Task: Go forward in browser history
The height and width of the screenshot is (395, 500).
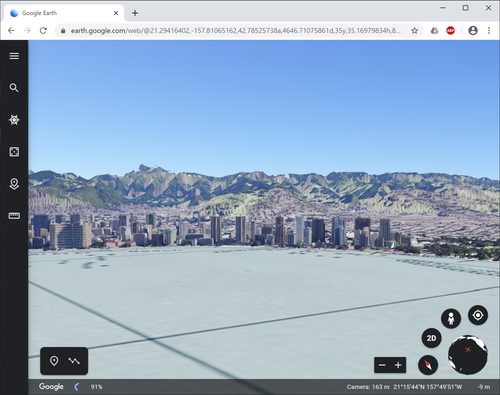Action: [x=27, y=31]
